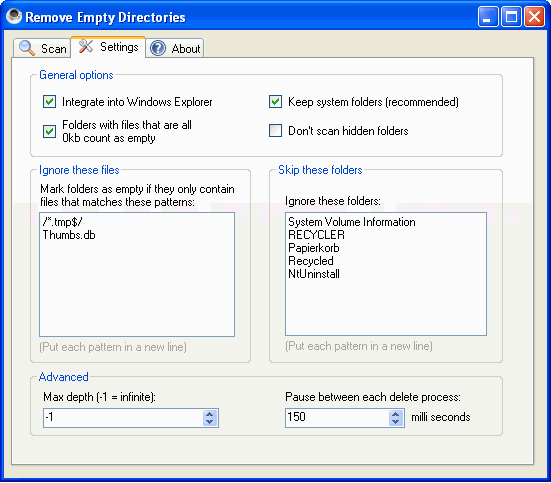Click the pause milliseconds value field
The width and height of the screenshot is (551, 483).
point(337,418)
